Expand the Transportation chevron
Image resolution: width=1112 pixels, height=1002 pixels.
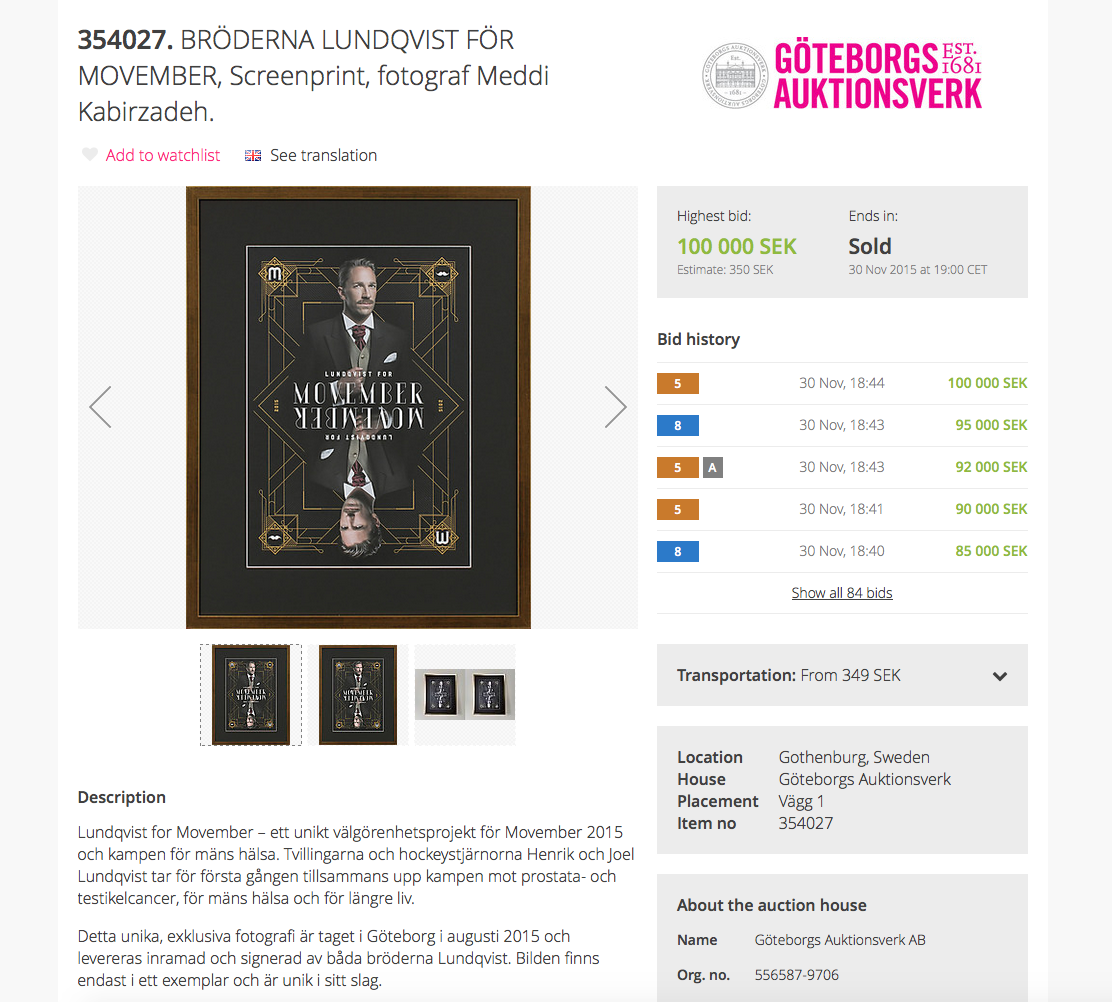pos(1000,676)
